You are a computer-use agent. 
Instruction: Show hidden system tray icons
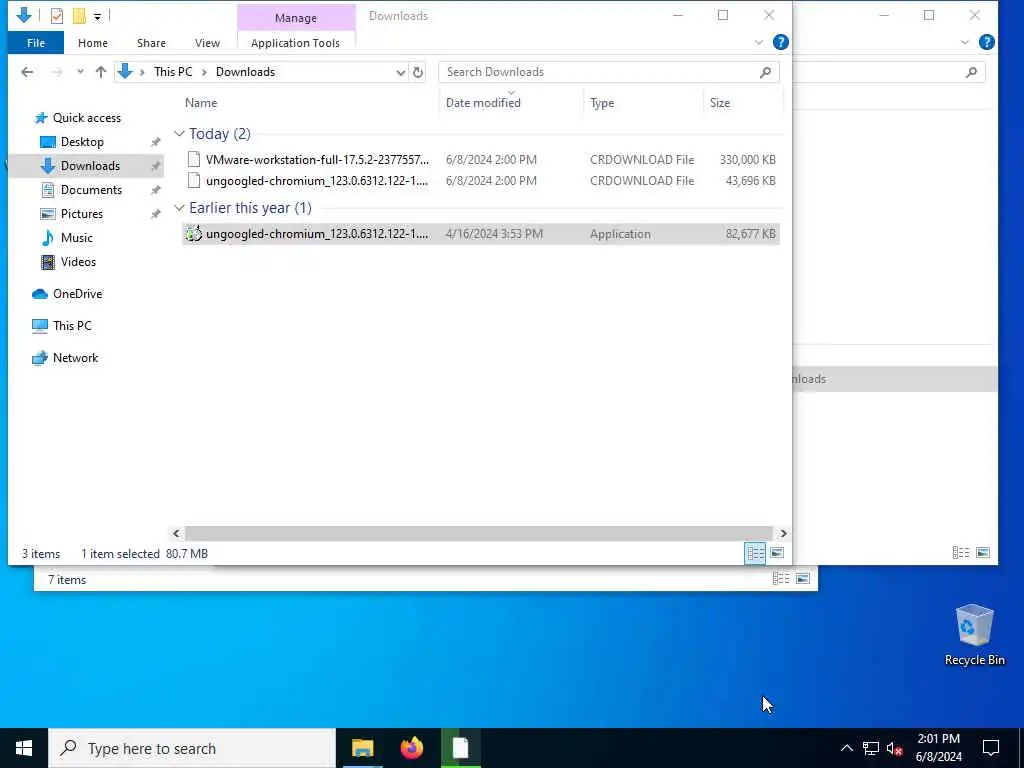[x=846, y=748]
